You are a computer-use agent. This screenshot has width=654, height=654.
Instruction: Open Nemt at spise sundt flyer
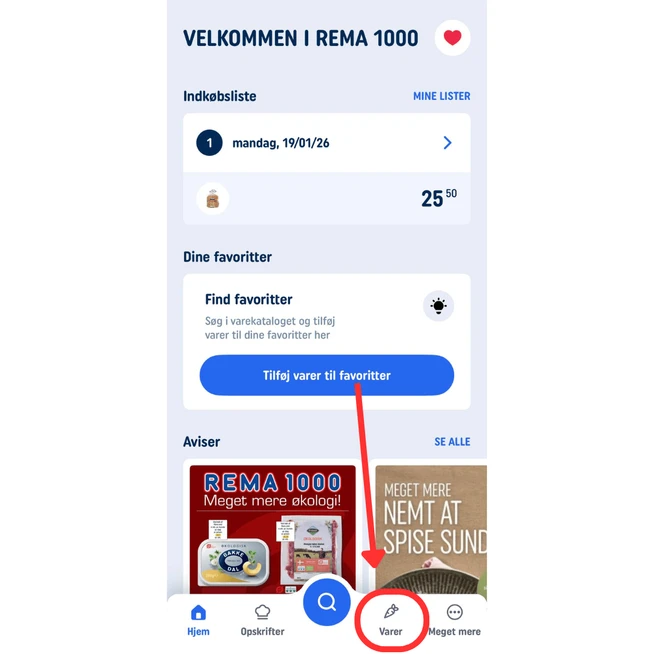pyautogui.click(x=431, y=529)
